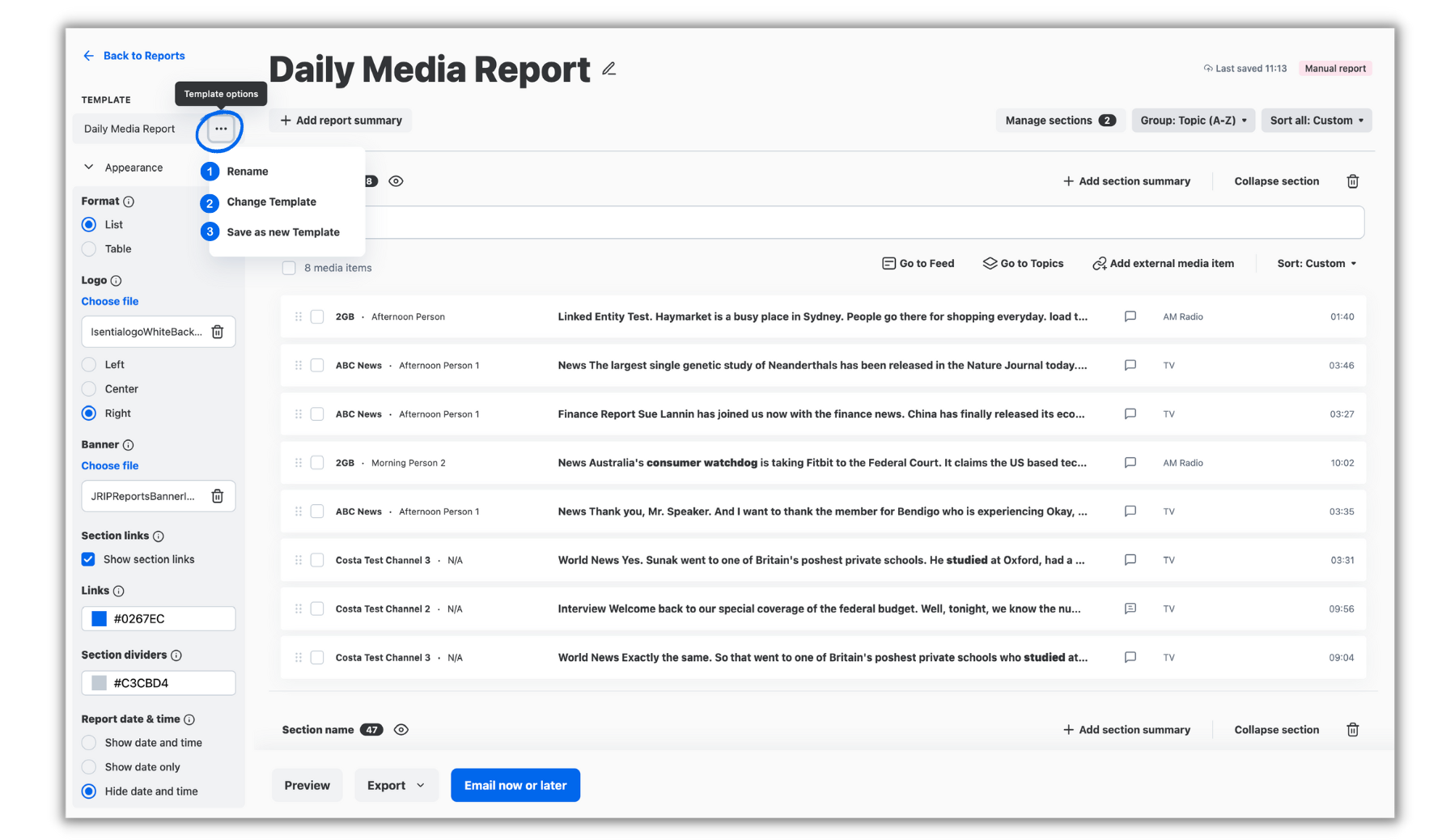Click Add external media item
This screenshot has width=1446, height=840.
pyautogui.click(x=1164, y=264)
